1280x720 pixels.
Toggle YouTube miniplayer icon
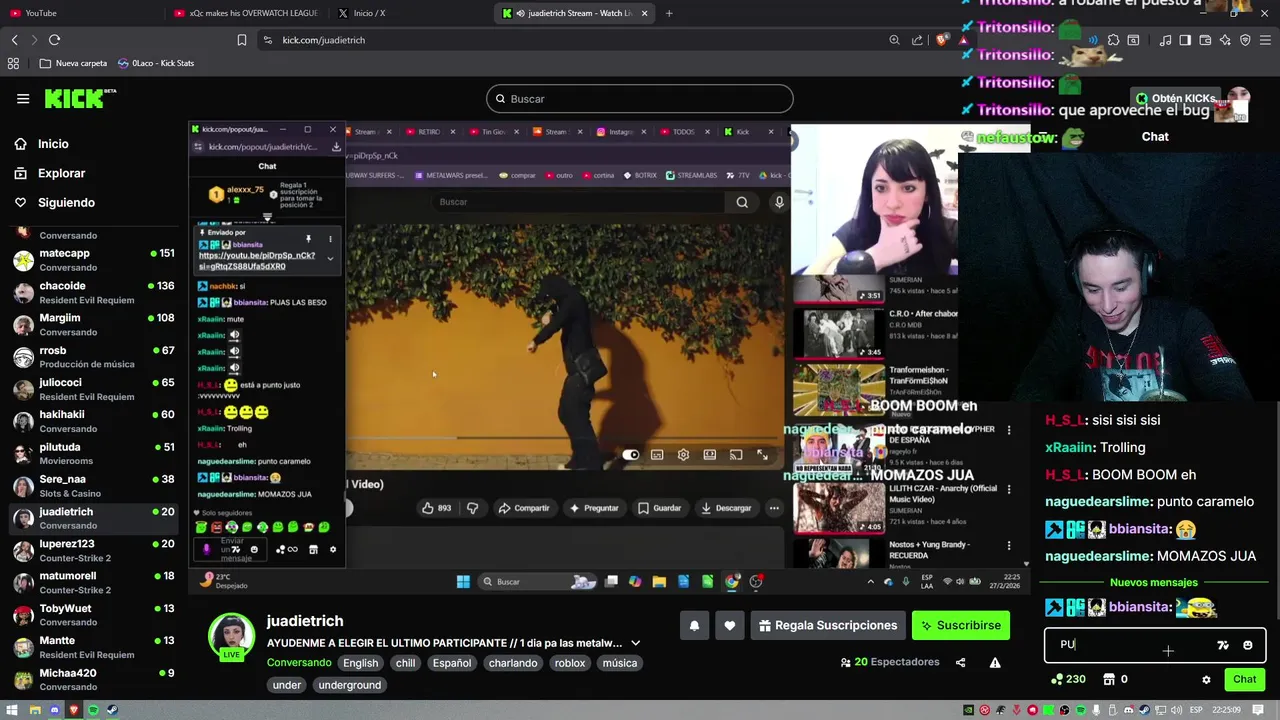pos(709,455)
